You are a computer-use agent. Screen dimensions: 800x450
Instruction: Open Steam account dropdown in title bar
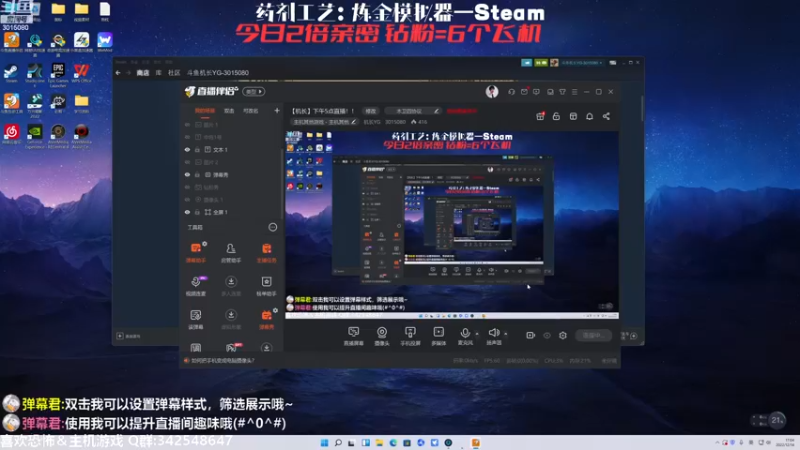tap(582, 62)
